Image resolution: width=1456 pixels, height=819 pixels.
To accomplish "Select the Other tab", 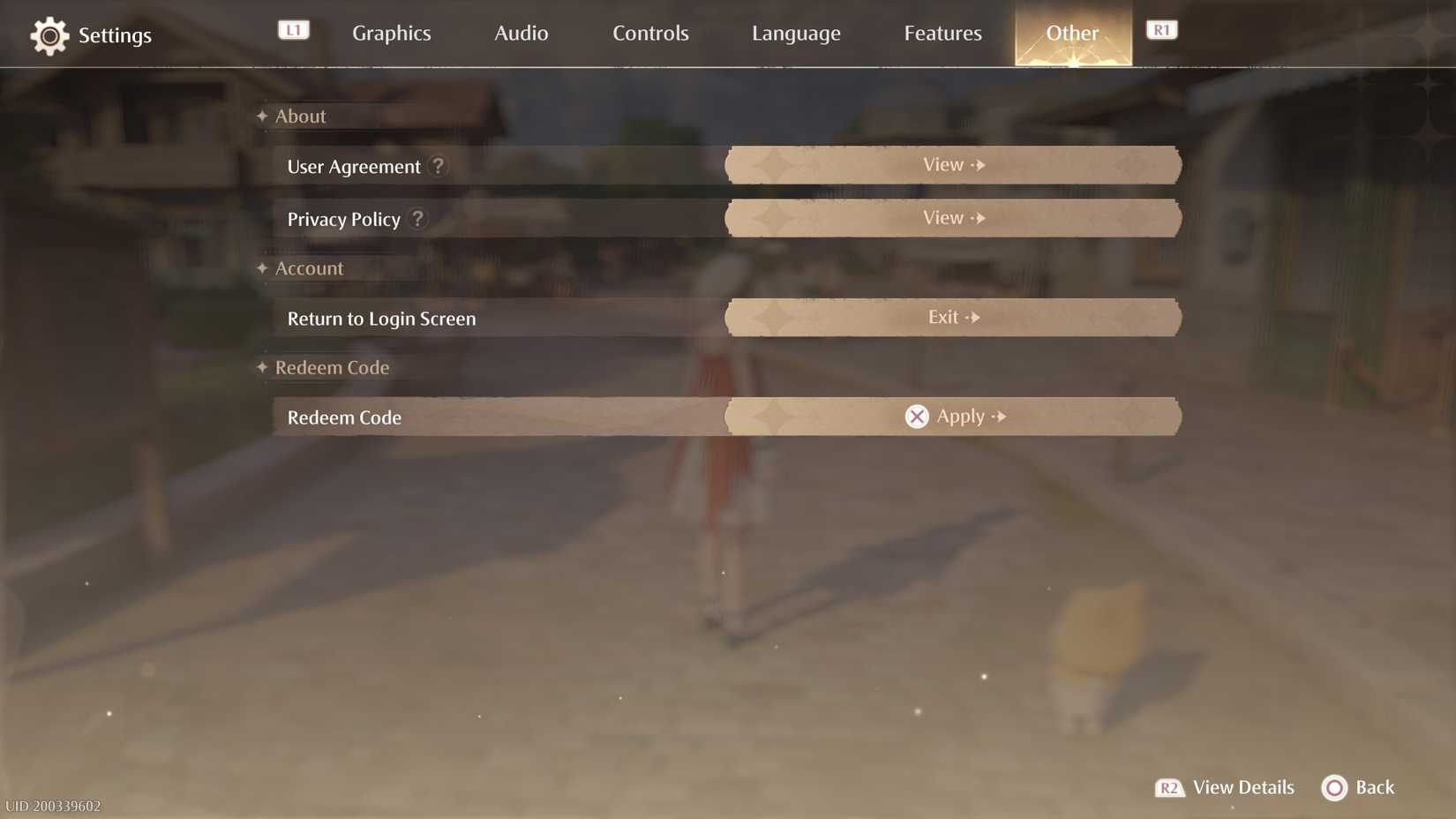I will click(1072, 34).
